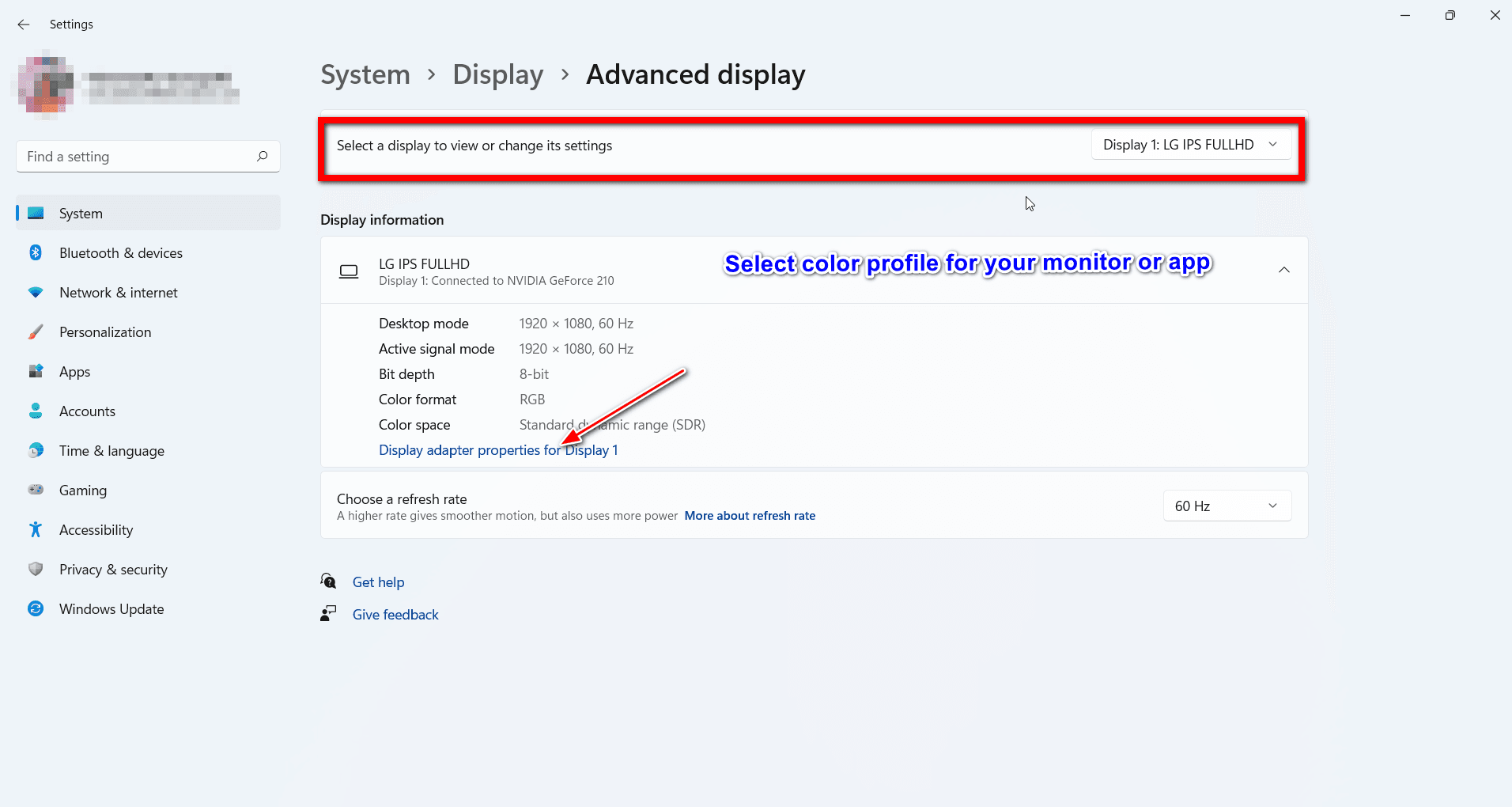Screen dimensions: 1512x807
Task: Click the Windows Update sync icon
Action: [36, 608]
